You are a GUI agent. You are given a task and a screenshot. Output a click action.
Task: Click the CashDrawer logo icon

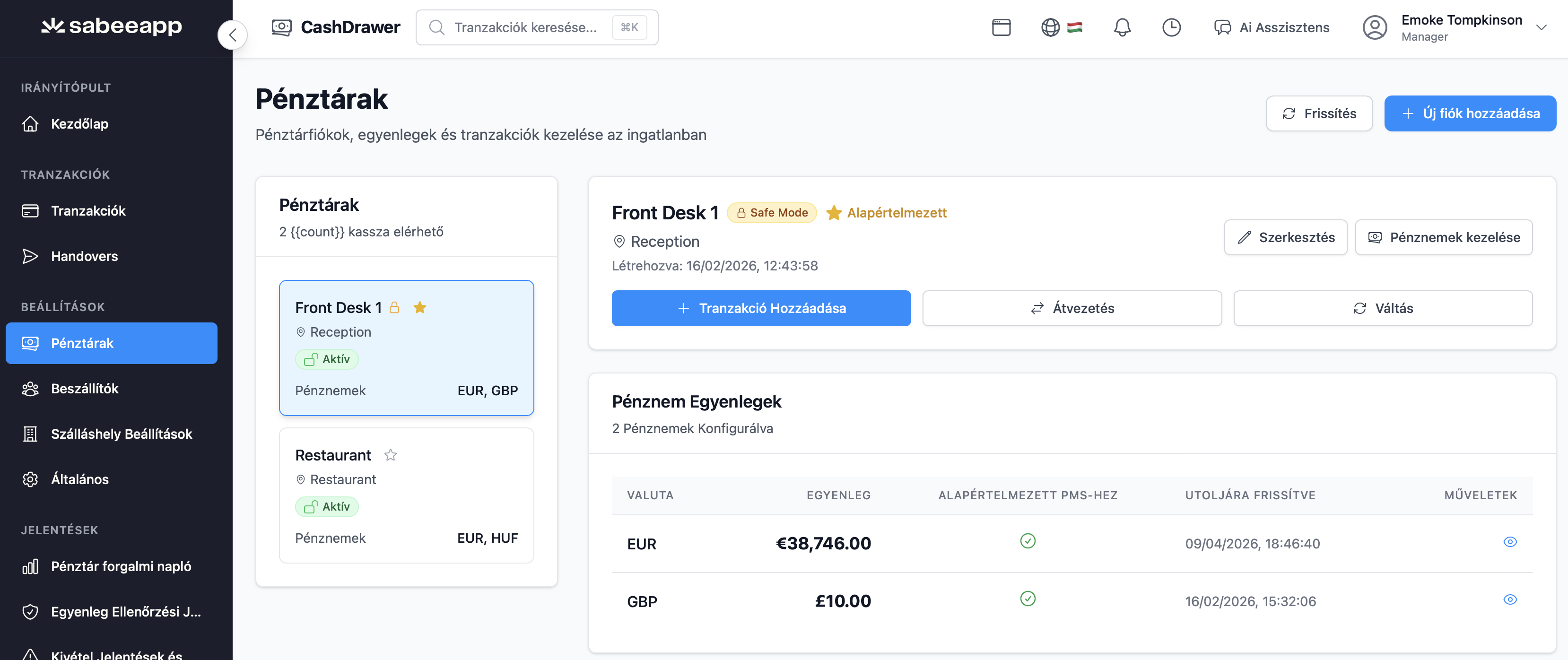pyautogui.click(x=282, y=27)
